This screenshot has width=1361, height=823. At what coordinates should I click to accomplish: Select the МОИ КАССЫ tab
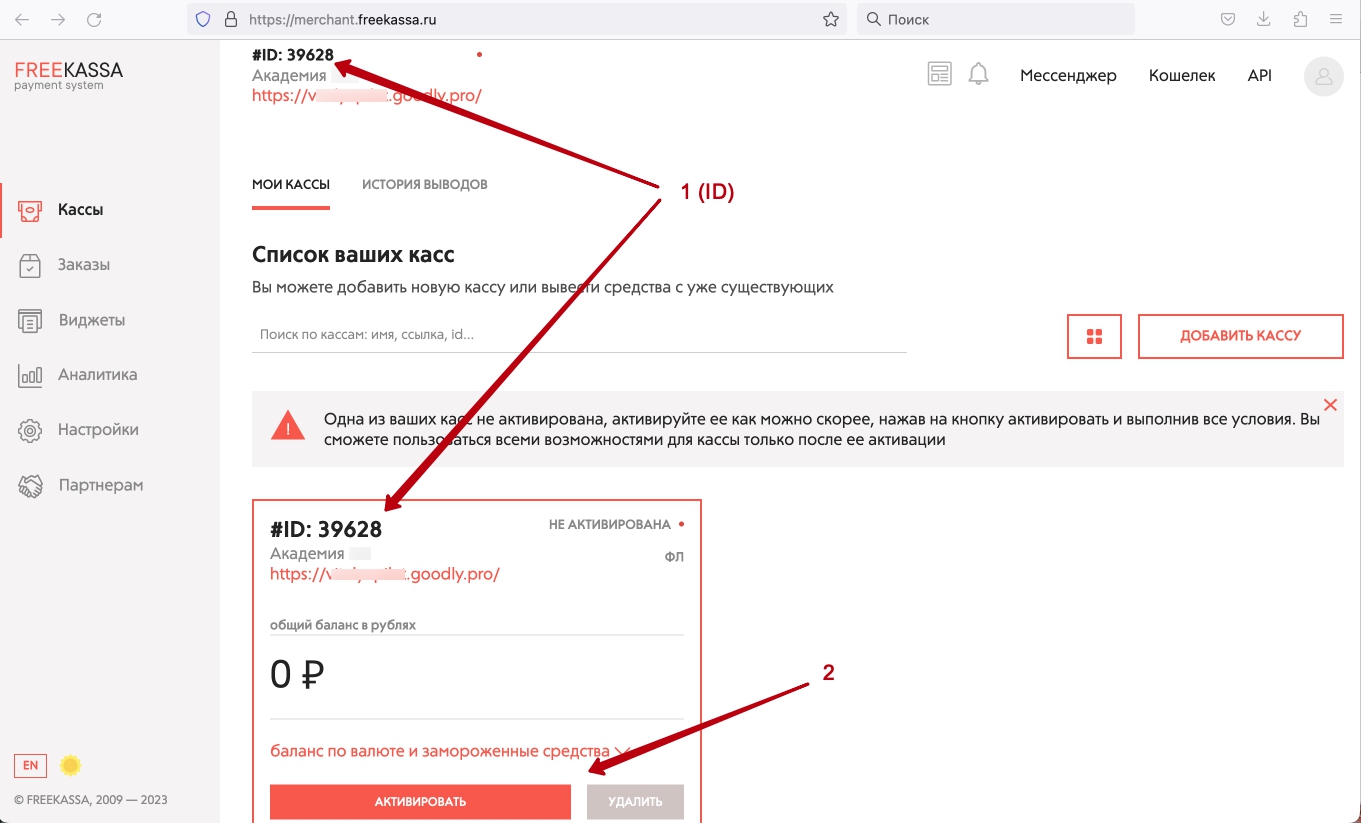(x=291, y=185)
